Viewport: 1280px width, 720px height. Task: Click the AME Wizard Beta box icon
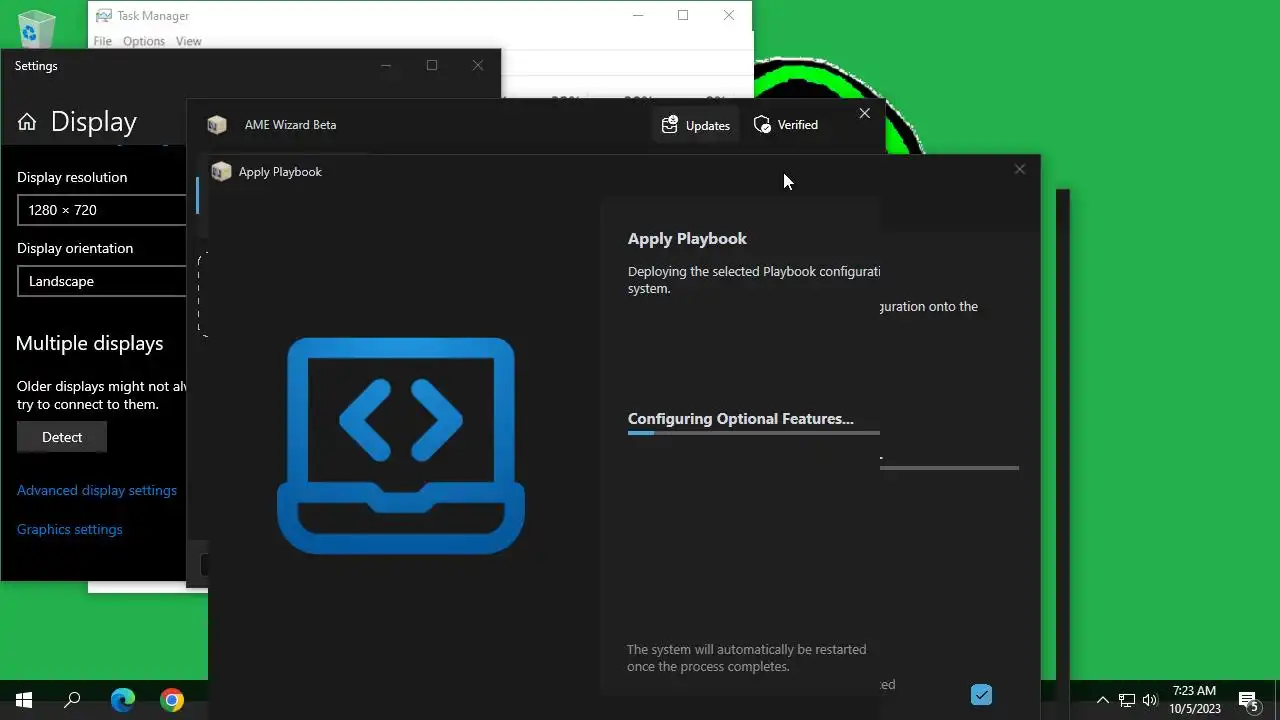(x=217, y=125)
